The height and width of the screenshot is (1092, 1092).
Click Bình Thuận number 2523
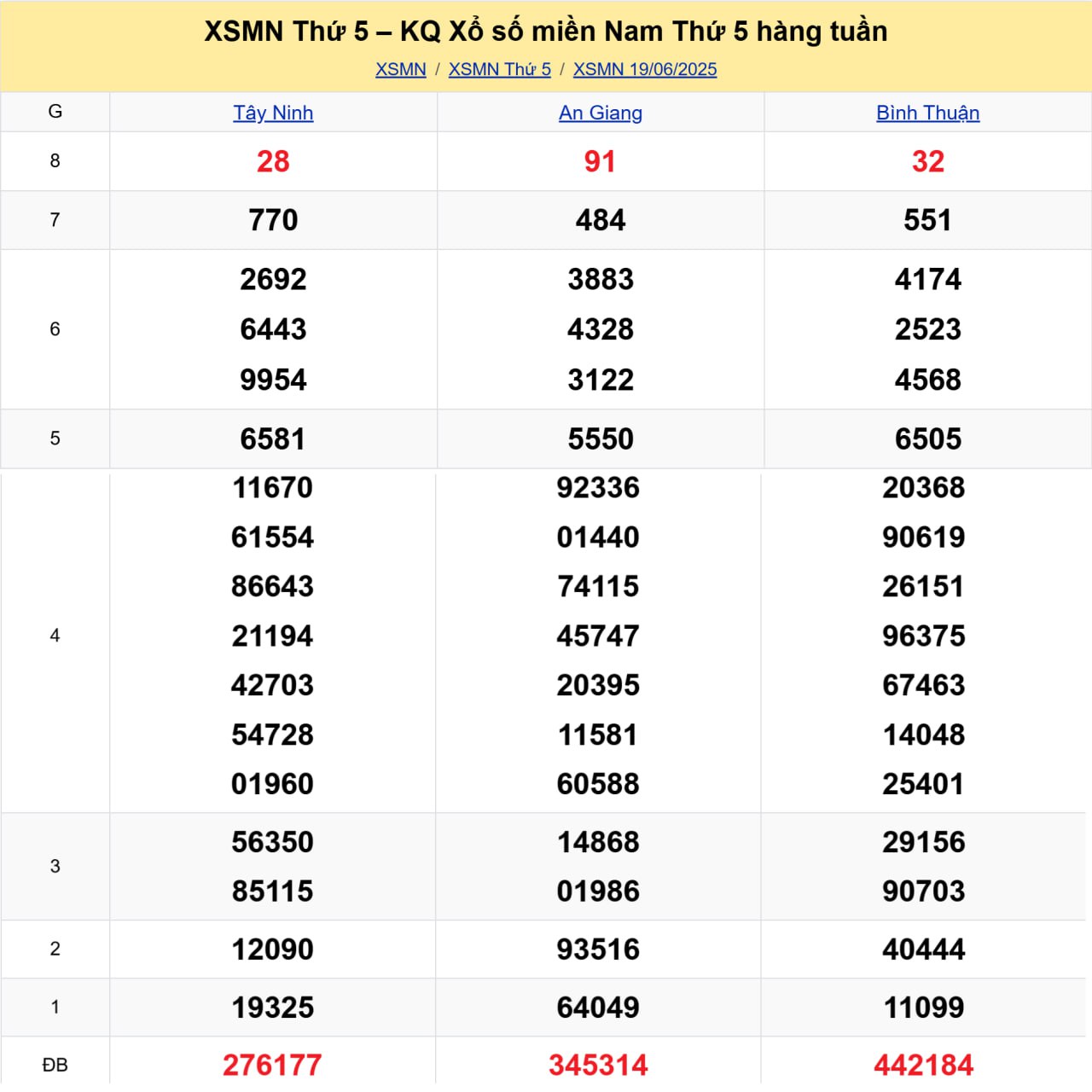pyautogui.click(x=928, y=329)
